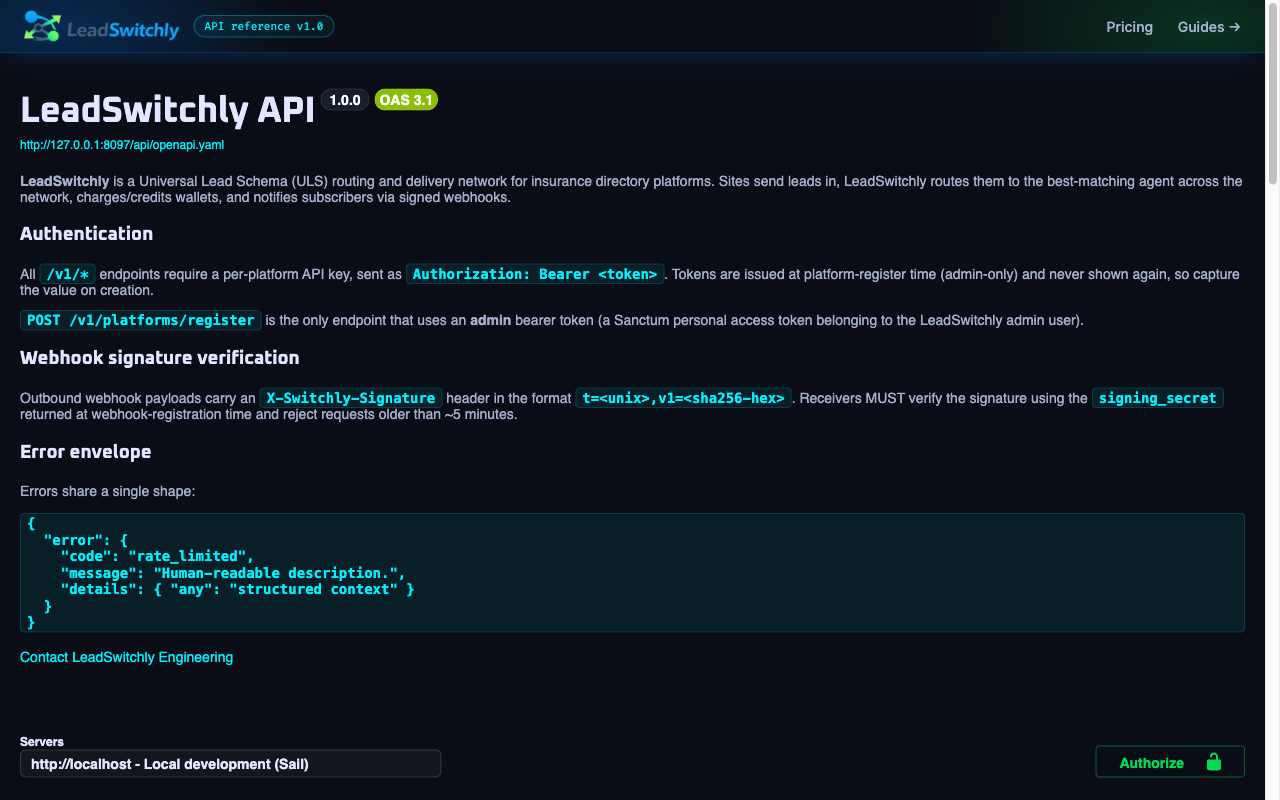Click the Authorization: Bearer <token> code
The width and height of the screenshot is (1280, 800).
click(x=535, y=274)
